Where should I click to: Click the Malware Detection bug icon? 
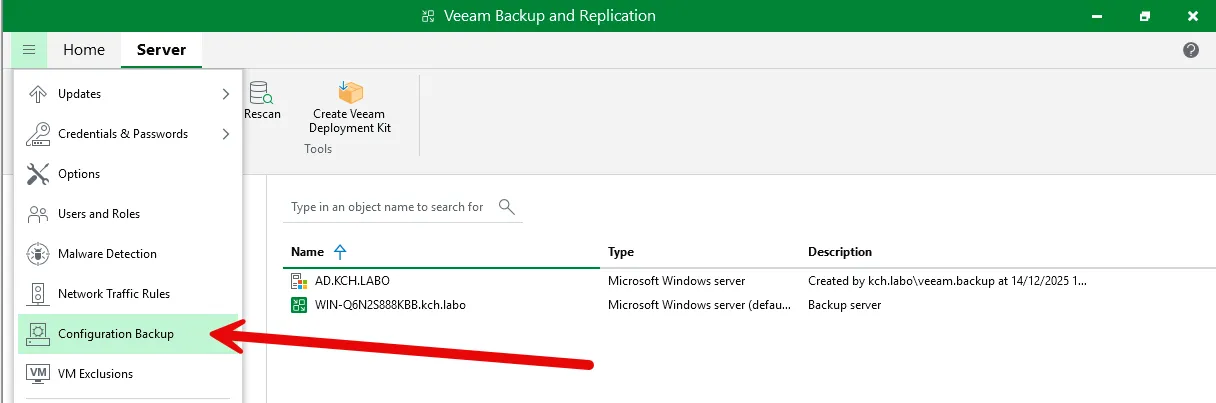click(38, 254)
